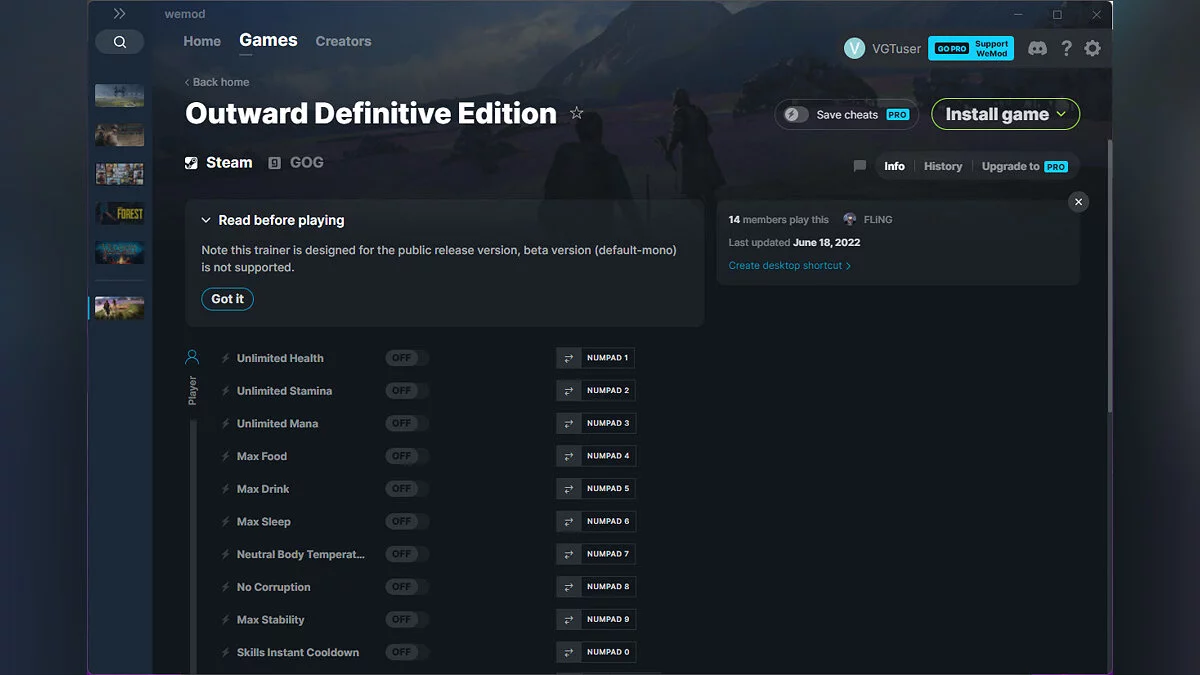Click the Got it button

click(x=227, y=298)
